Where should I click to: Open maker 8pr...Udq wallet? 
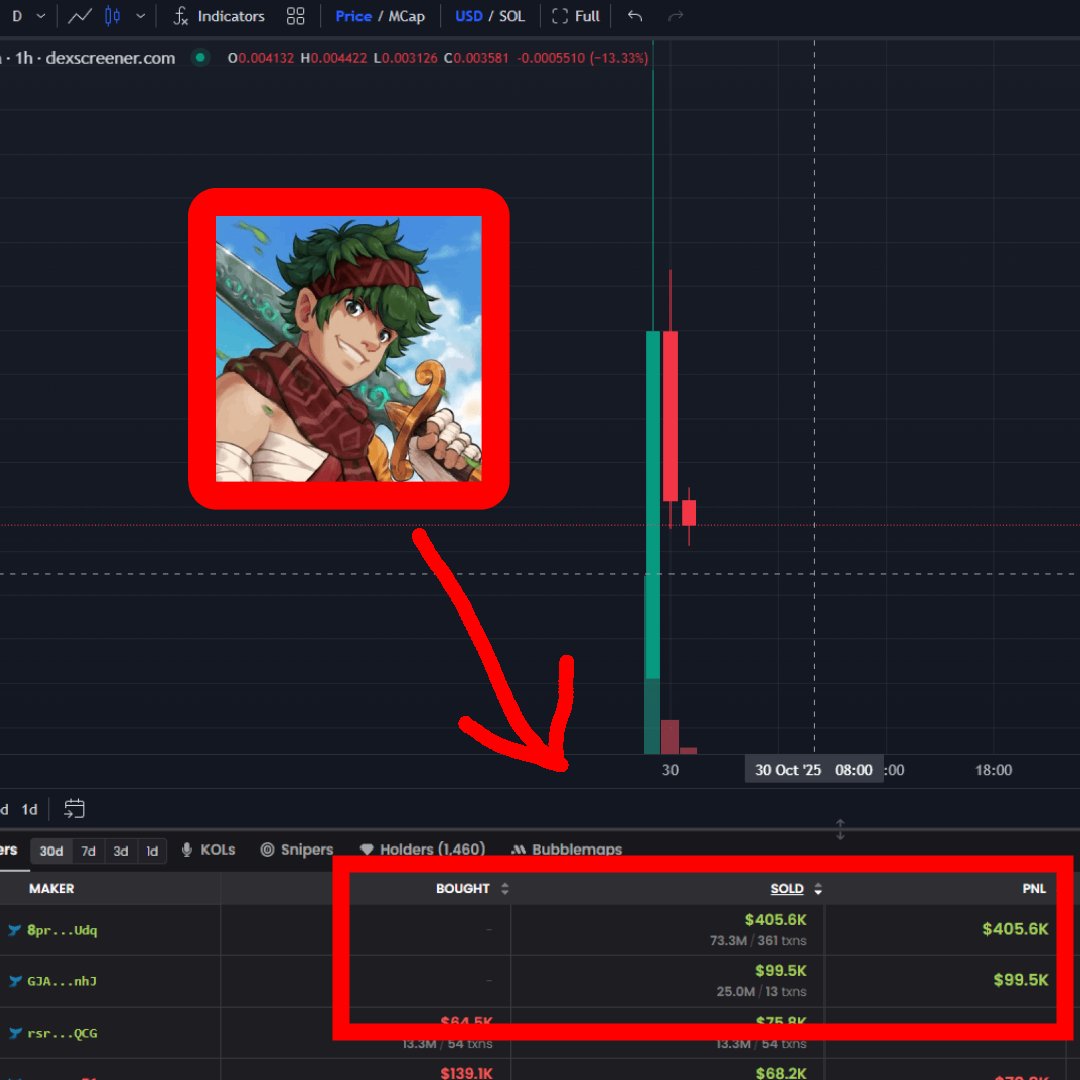pos(62,930)
